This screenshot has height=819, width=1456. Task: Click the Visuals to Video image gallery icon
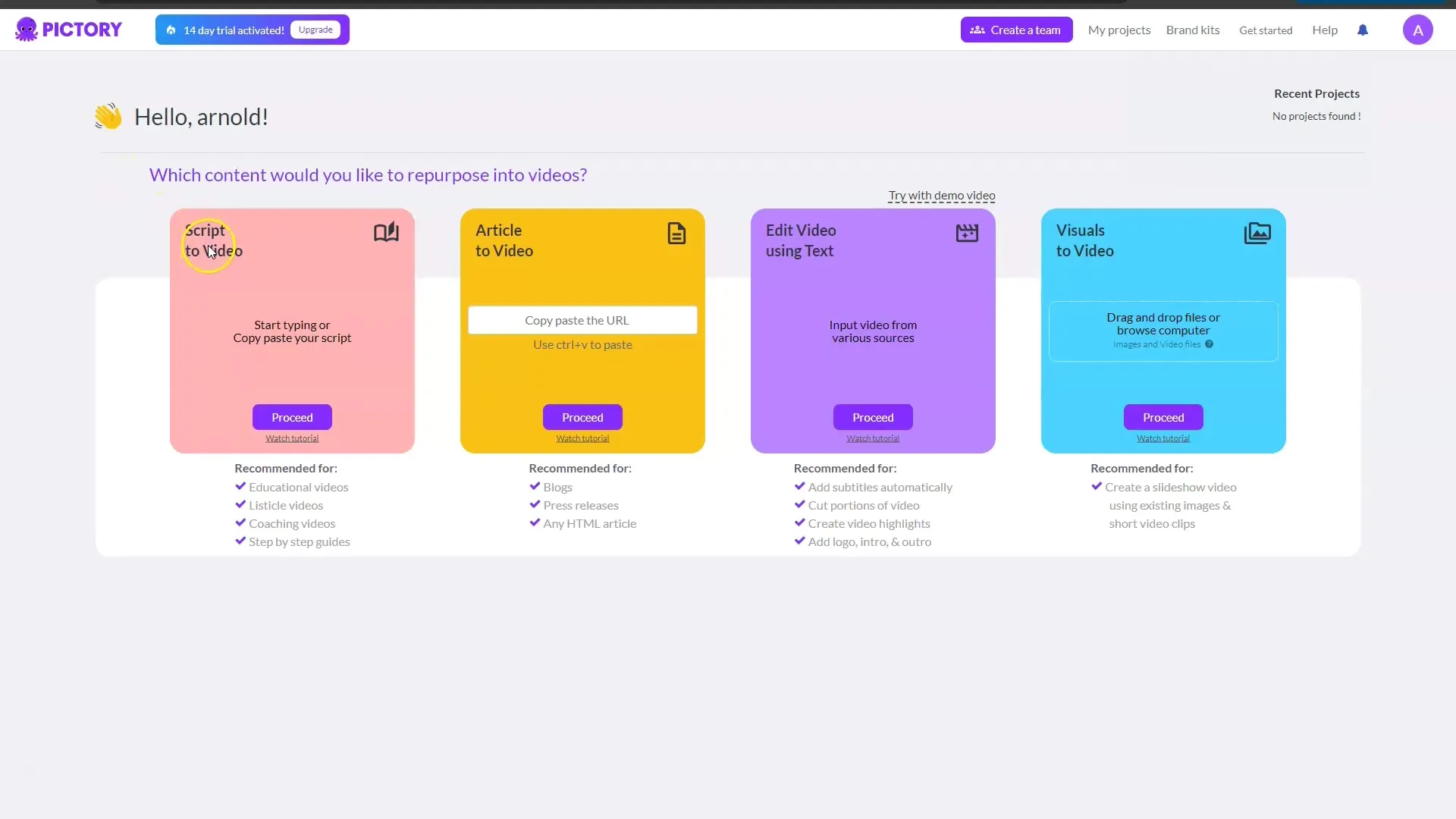coord(1257,232)
